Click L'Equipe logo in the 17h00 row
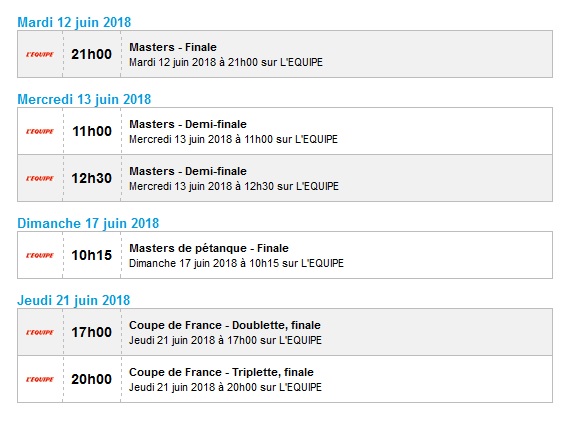569x426 pixels. (40, 332)
